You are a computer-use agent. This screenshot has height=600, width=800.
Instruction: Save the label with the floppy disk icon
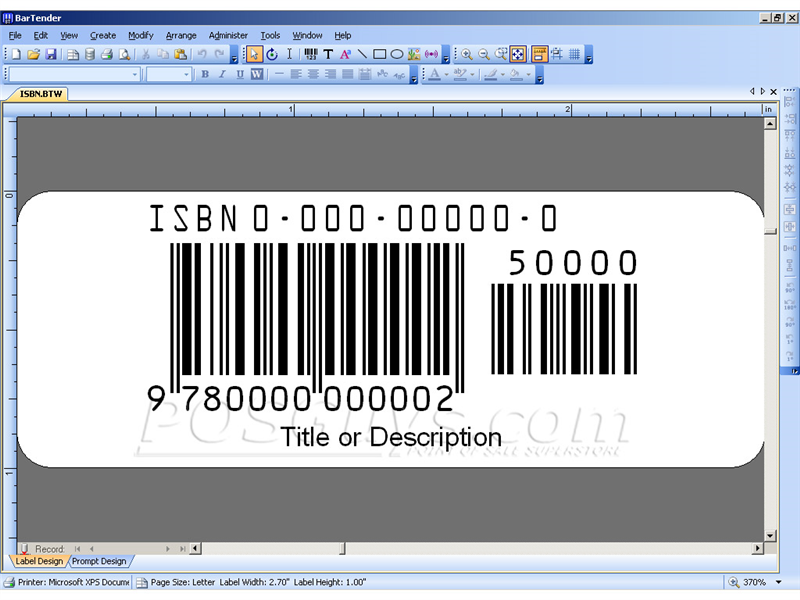click(51, 54)
